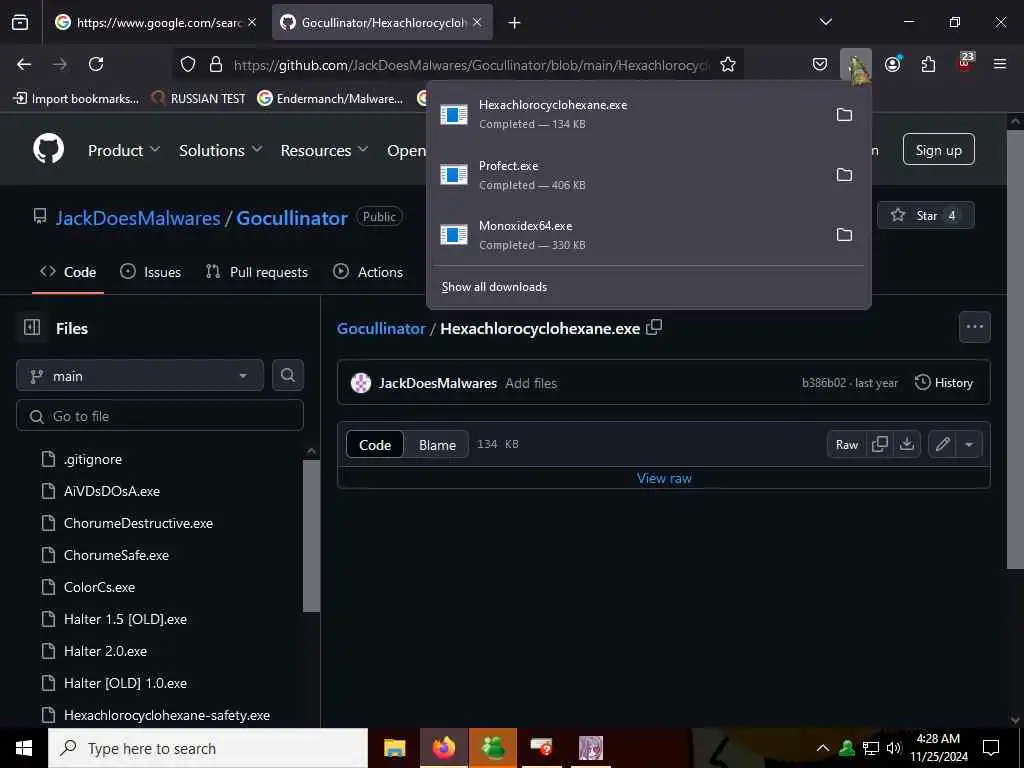Open the RUSSIAN TEST bookmark

[199, 99]
